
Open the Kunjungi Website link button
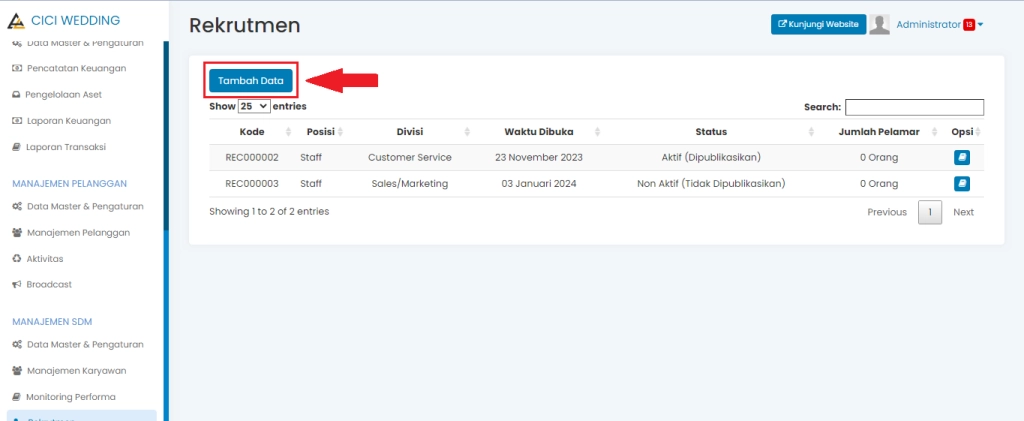[x=818, y=25]
